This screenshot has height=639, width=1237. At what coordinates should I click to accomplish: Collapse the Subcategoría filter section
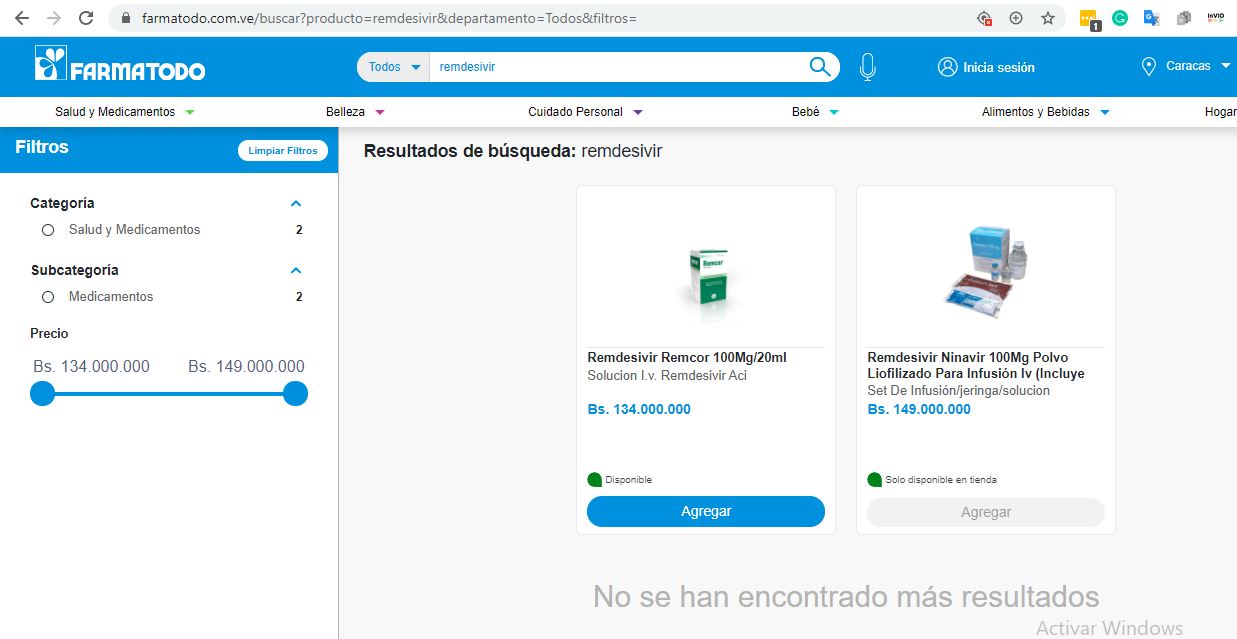click(295, 270)
